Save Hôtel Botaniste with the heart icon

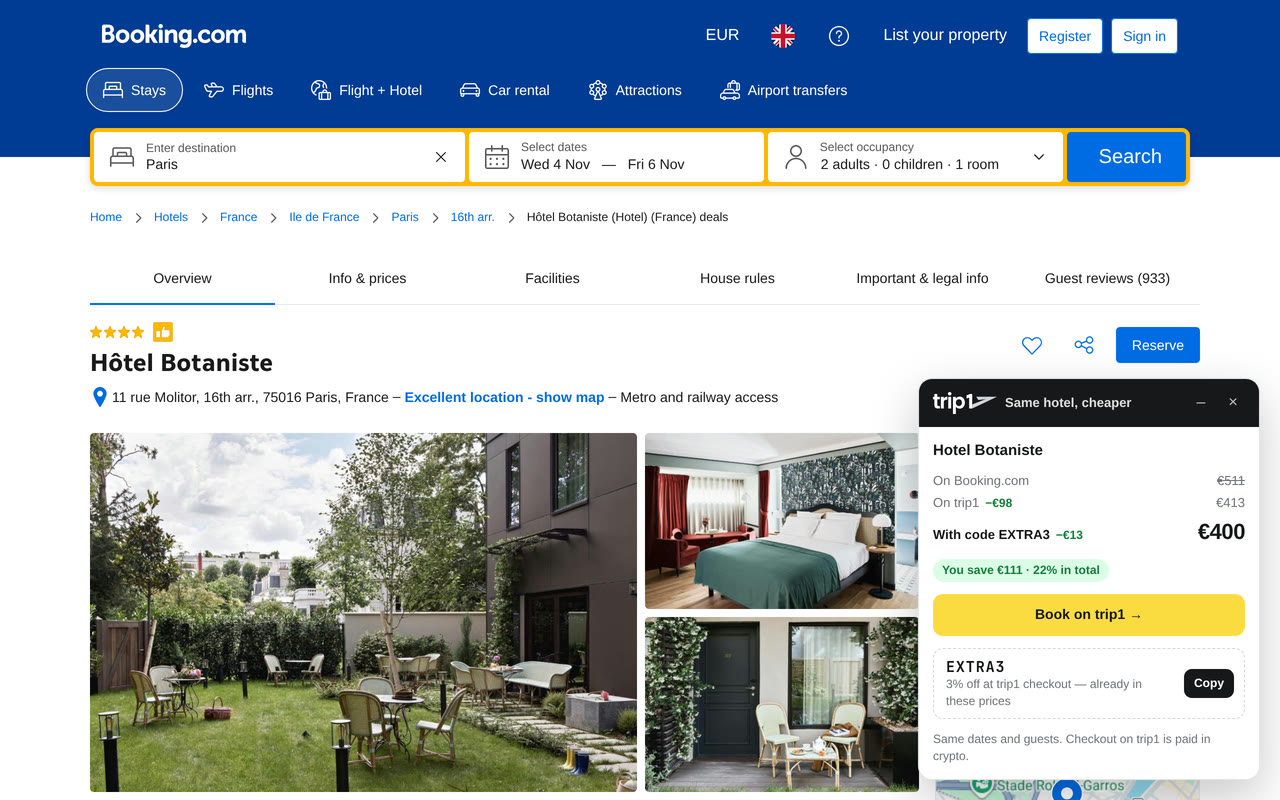point(1032,345)
